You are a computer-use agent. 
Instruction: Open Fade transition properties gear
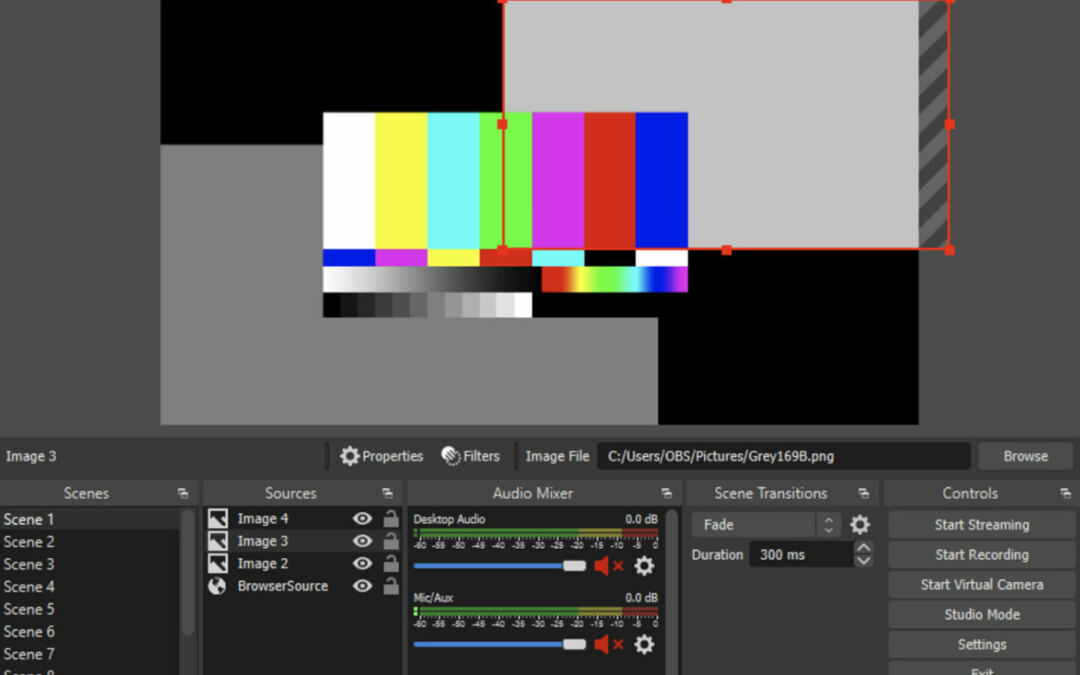[859, 525]
